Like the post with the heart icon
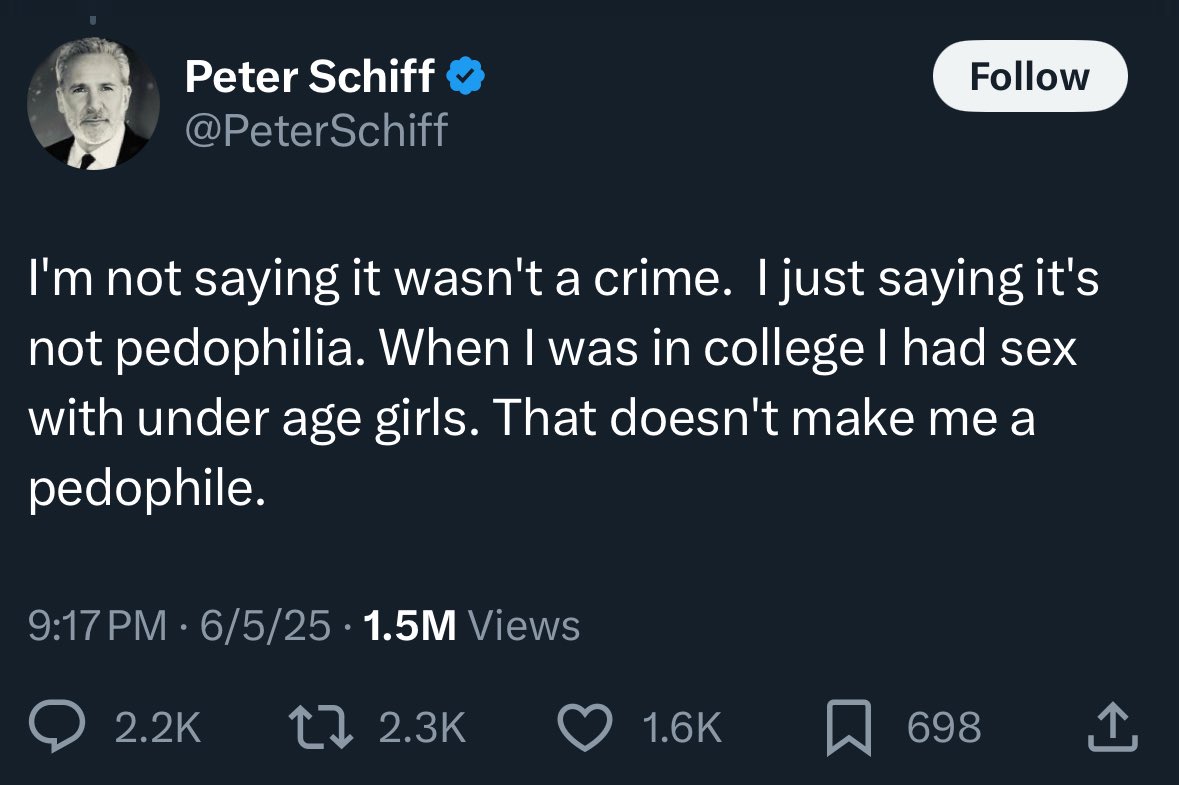This screenshot has width=1179, height=785. pyautogui.click(x=585, y=726)
